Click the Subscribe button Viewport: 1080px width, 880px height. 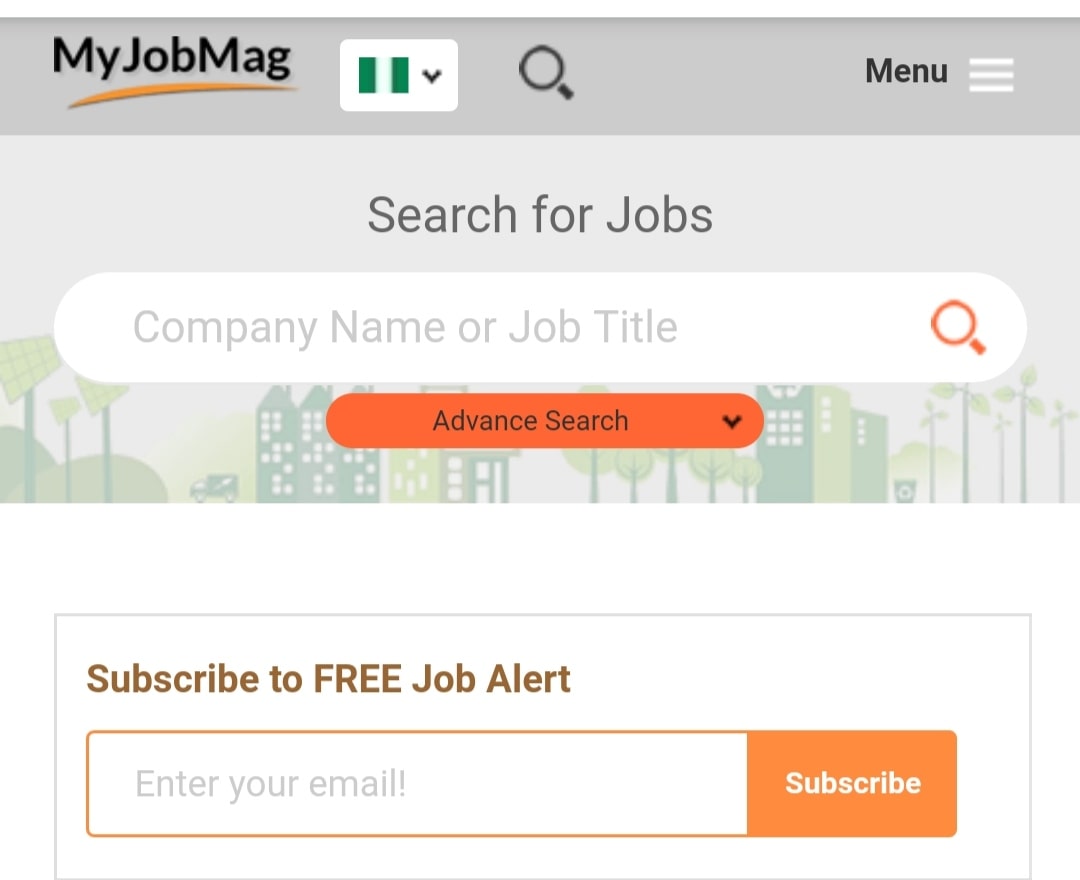852,783
